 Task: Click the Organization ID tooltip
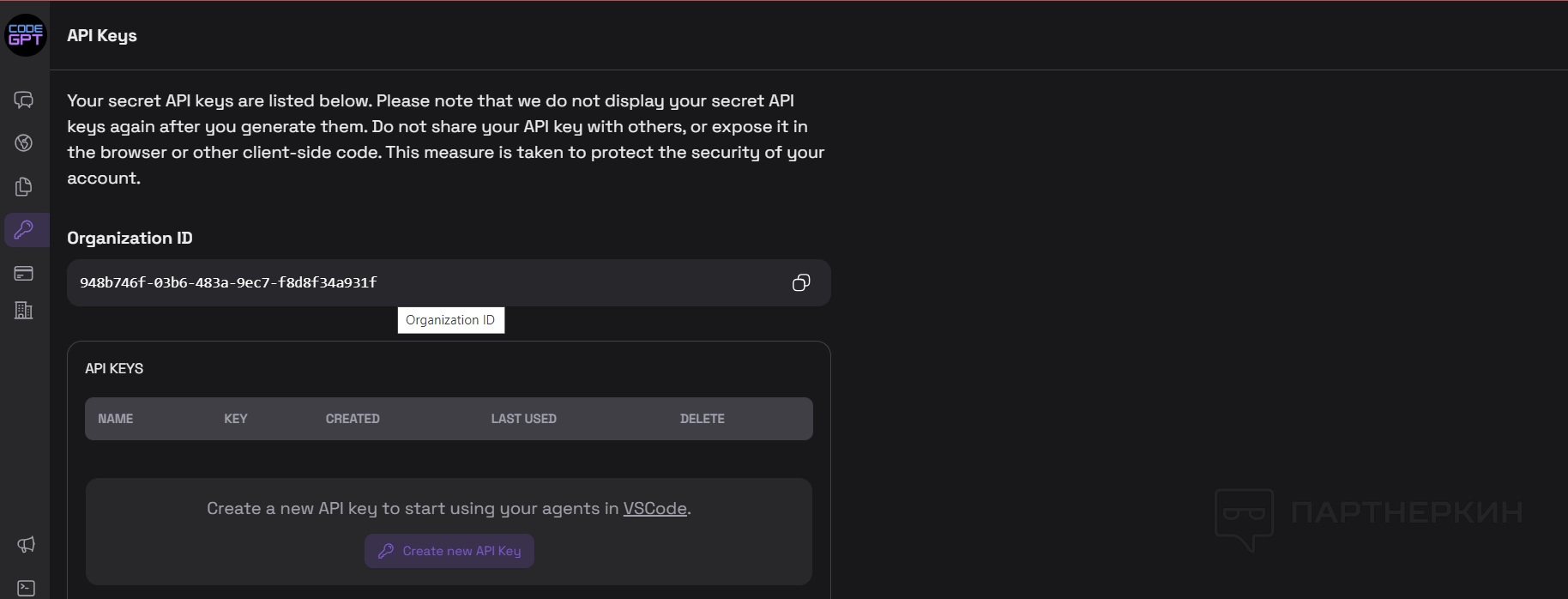(450, 320)
